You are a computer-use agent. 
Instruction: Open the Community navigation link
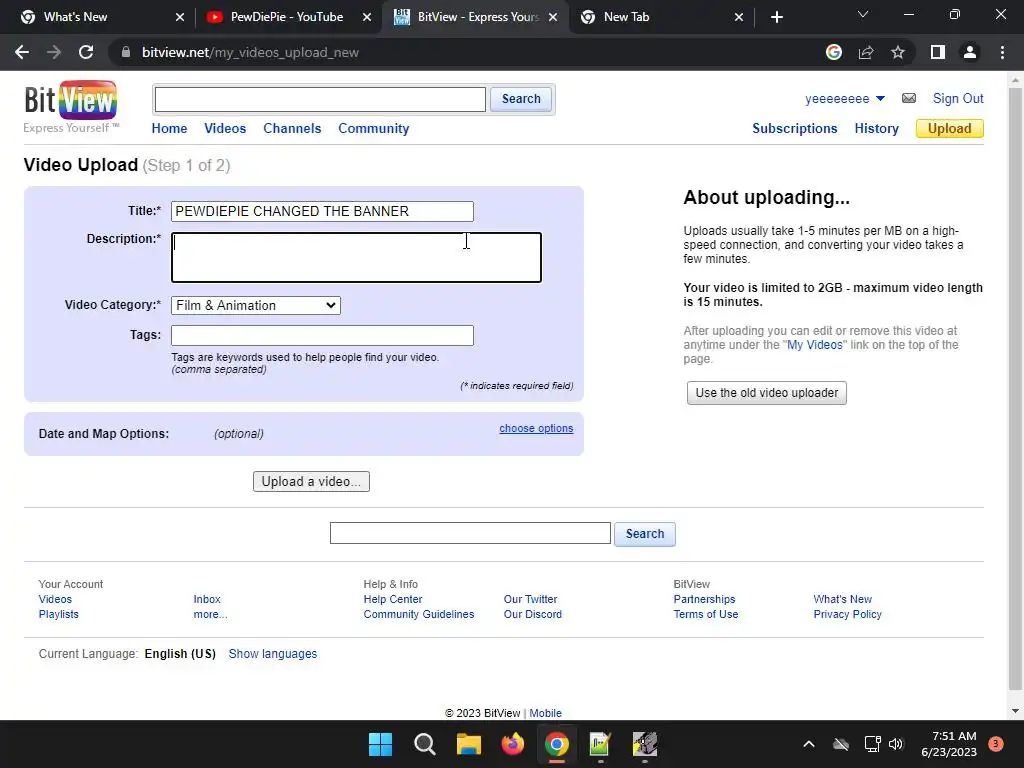click(x=374, y=129)
